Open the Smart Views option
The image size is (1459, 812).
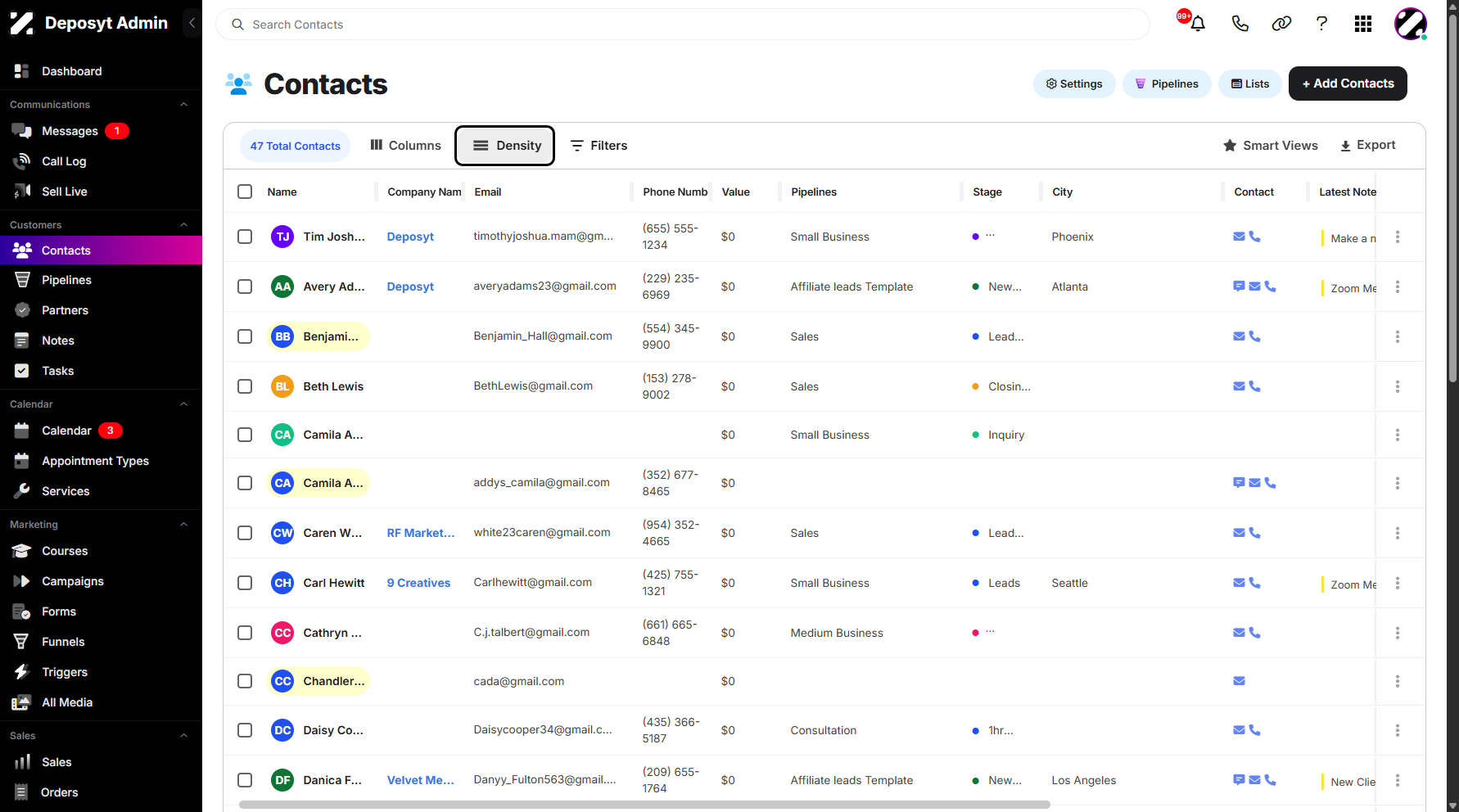[x=1271, y=145]
